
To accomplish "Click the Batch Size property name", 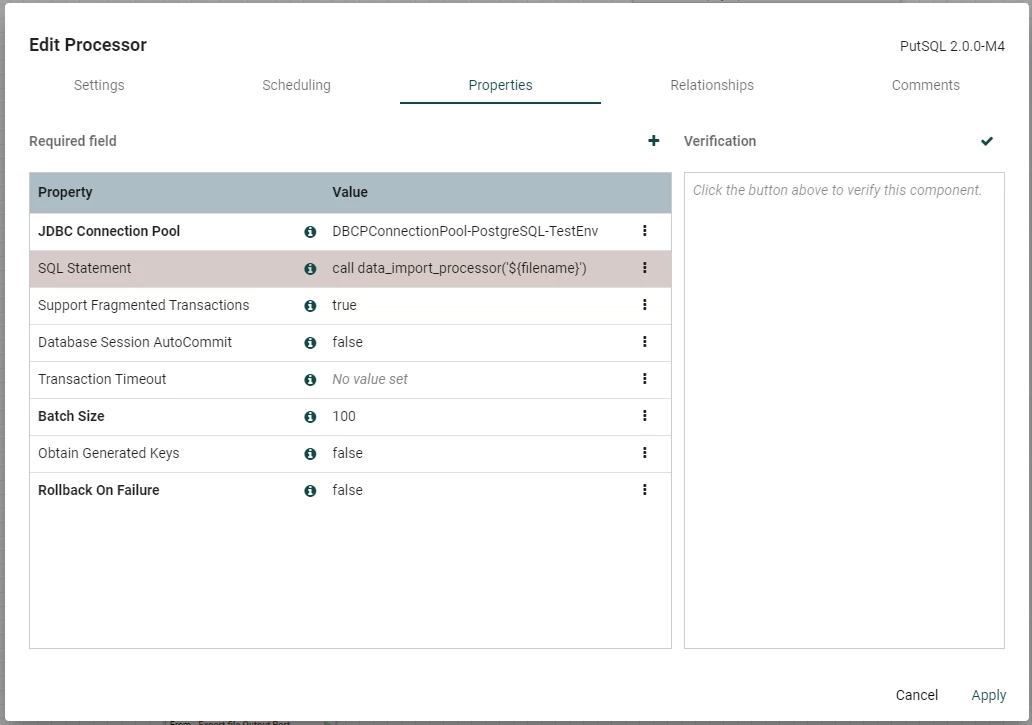I will click(x=71, y=416).
